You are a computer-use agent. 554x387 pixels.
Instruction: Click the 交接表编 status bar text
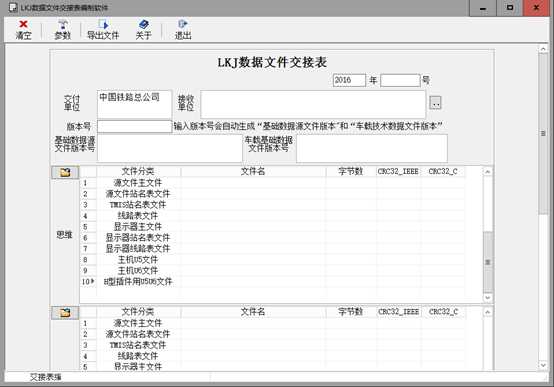[x=46, y=377]
